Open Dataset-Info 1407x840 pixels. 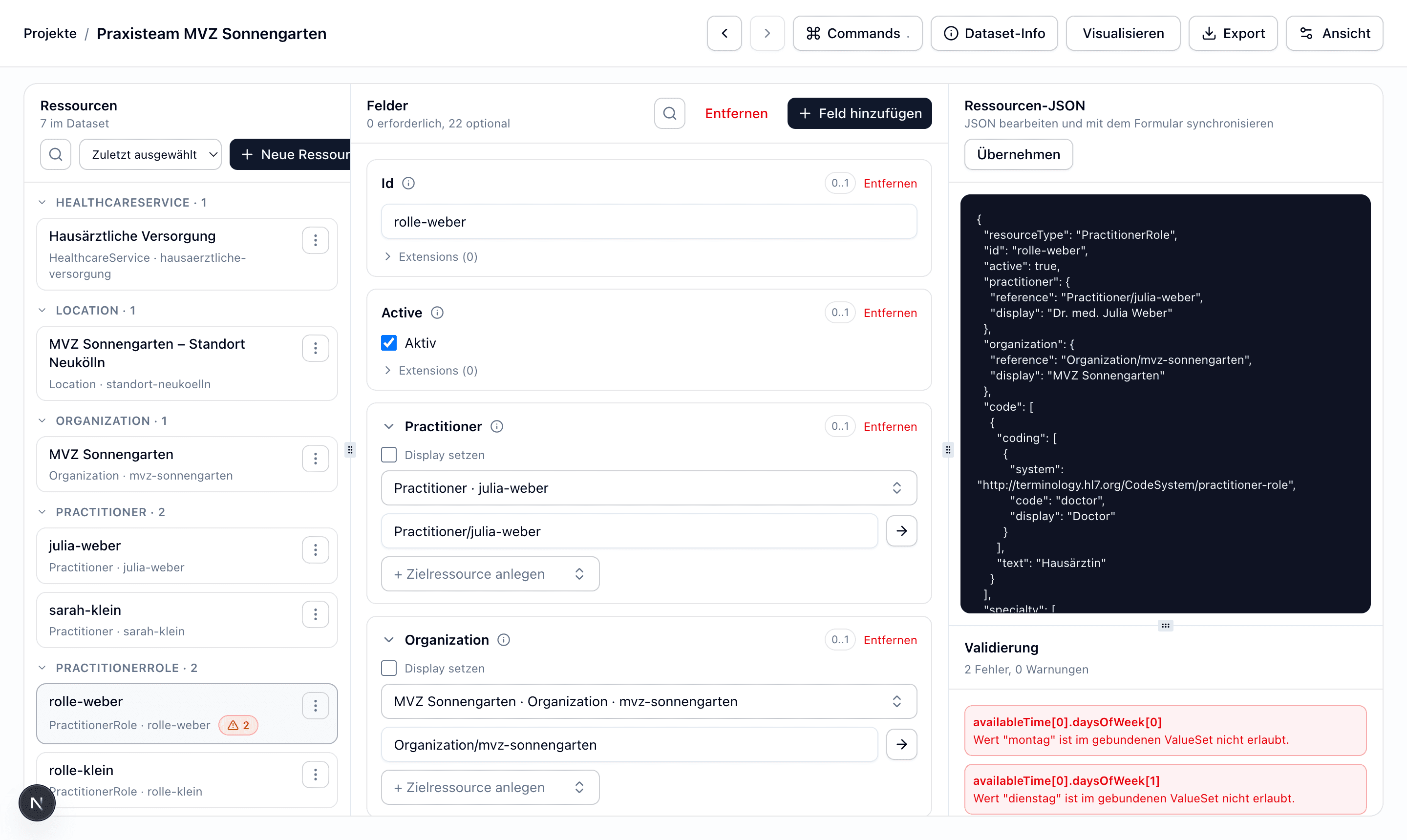[x=994, y=33]
